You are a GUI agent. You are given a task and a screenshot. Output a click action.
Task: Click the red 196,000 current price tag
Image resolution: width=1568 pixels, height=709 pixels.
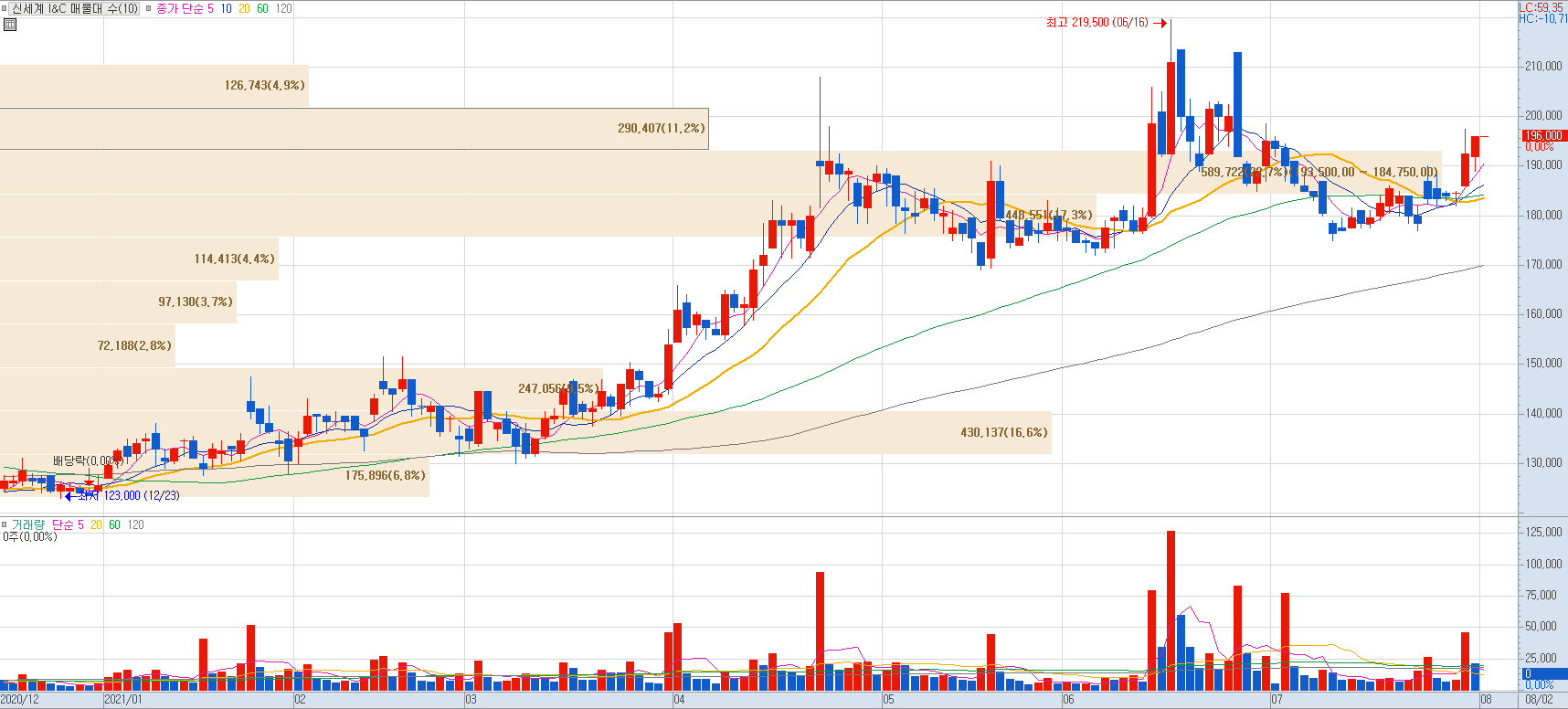(x=1543, y=135)
